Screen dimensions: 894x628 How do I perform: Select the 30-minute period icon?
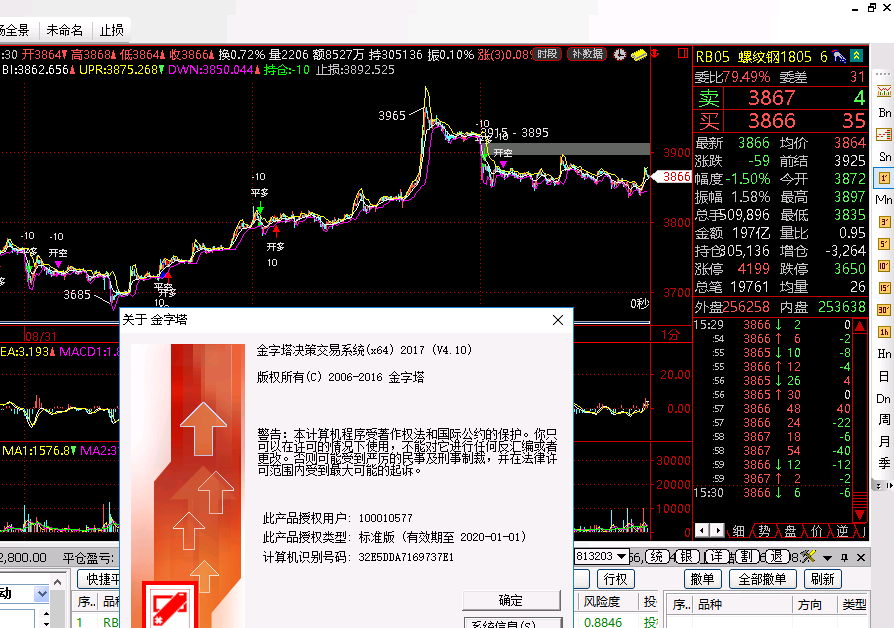point(884,310)
